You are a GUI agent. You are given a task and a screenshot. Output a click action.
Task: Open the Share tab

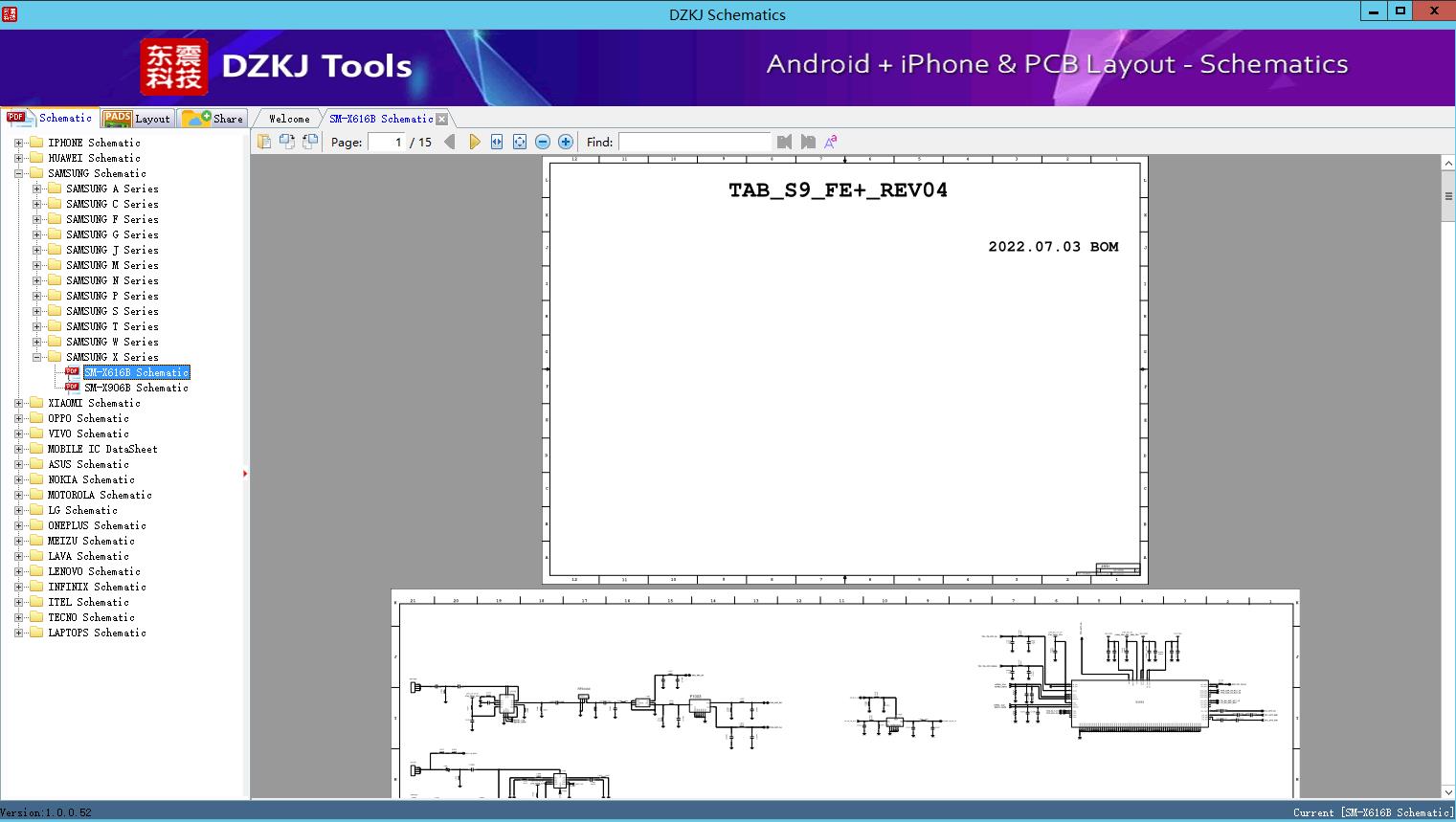pos(213,119)
